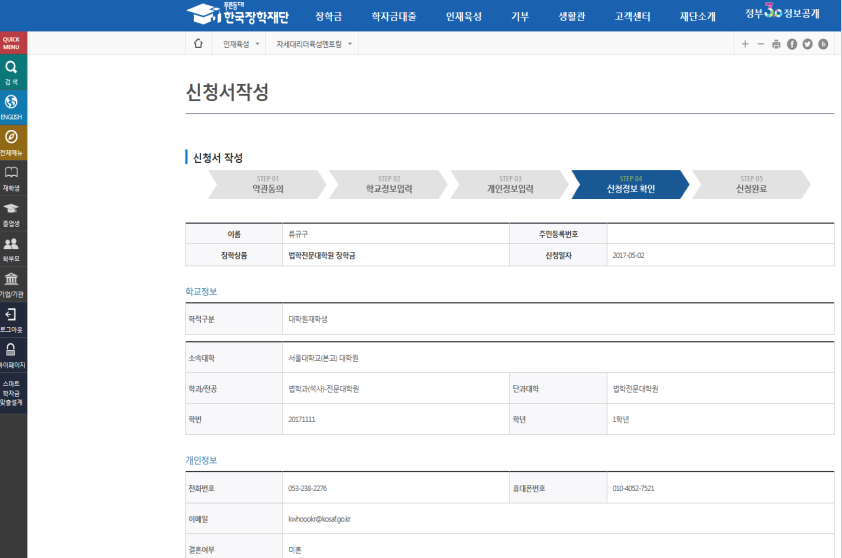The width and height of the screenshot is (842, 558).
Task: Click the QUICK MENU red header
Action: click(12, 43)
